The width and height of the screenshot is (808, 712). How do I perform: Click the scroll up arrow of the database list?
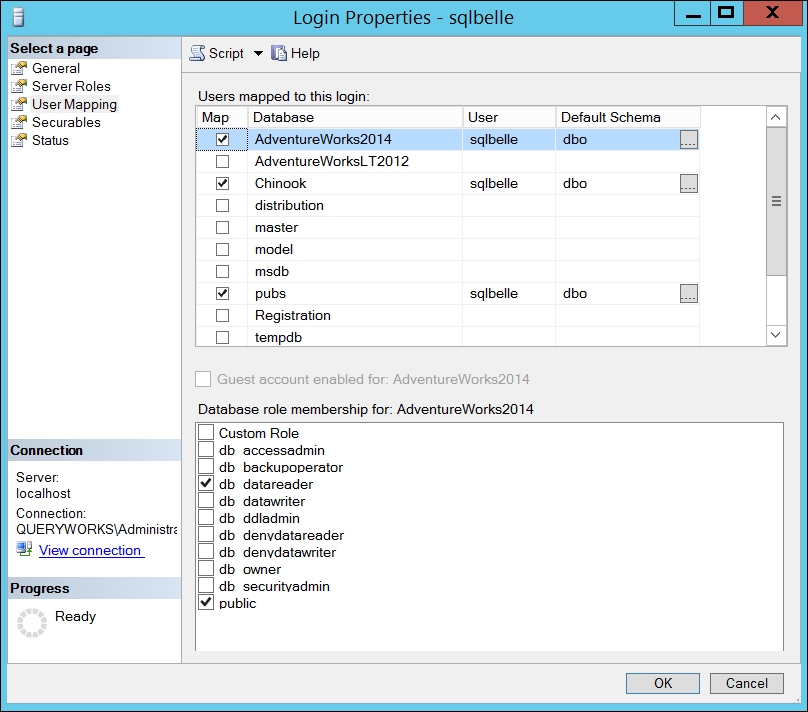(776, 117)
